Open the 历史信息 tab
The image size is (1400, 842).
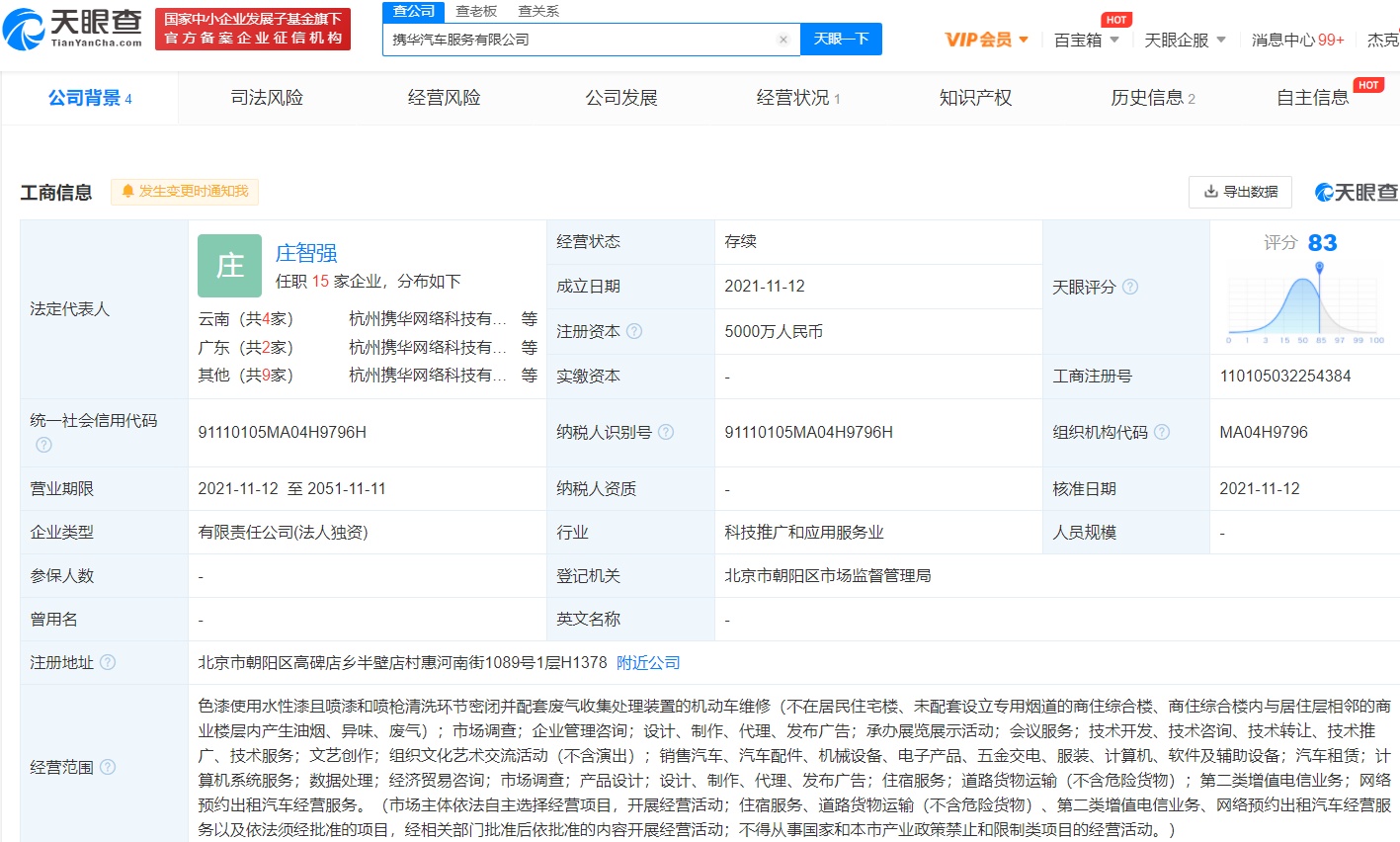click(1153, 98)
